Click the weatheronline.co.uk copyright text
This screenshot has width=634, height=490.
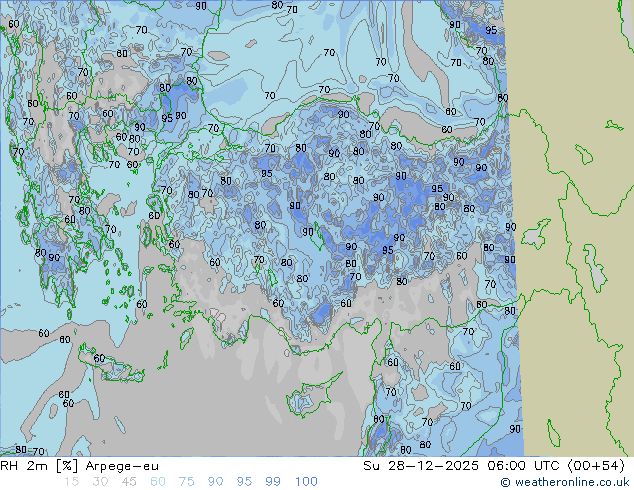point(565,482)
